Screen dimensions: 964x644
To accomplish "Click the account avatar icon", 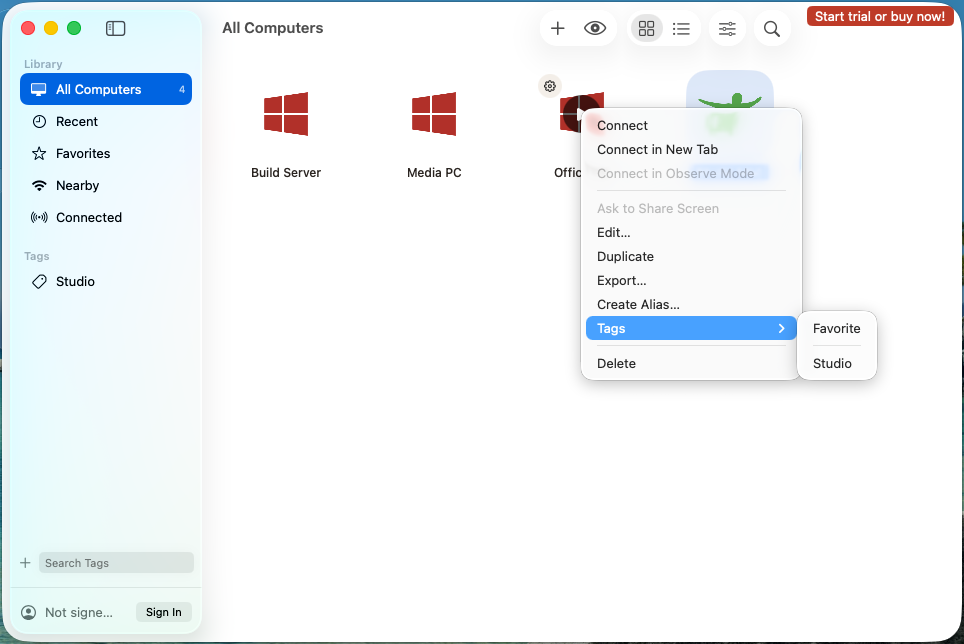I will pos(28,612).
